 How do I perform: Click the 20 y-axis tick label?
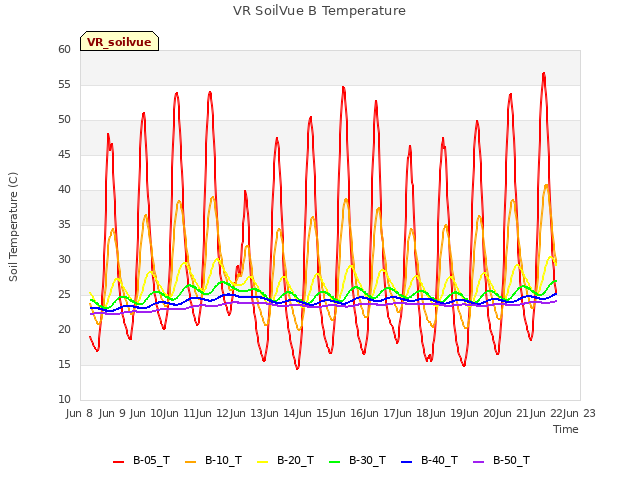[64, 329]
